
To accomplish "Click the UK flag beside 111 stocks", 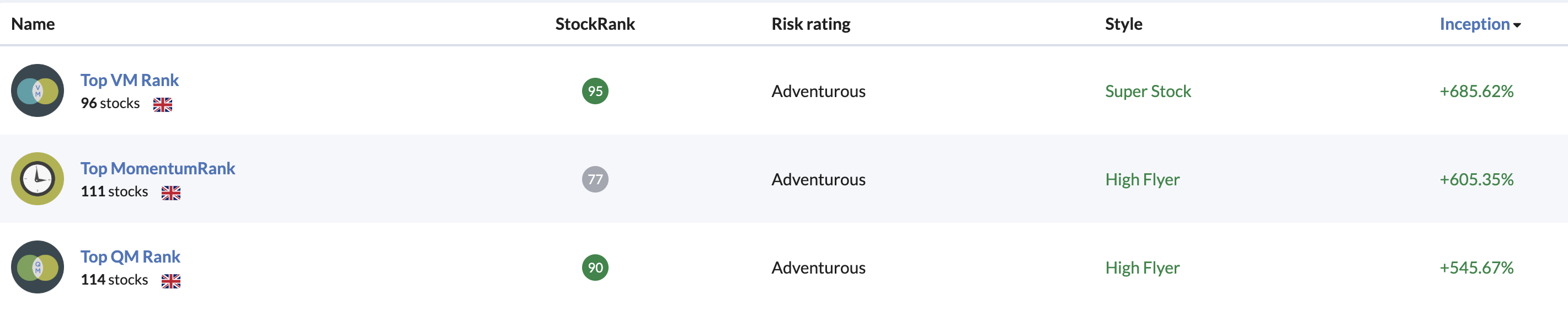I will pos(171,193).
